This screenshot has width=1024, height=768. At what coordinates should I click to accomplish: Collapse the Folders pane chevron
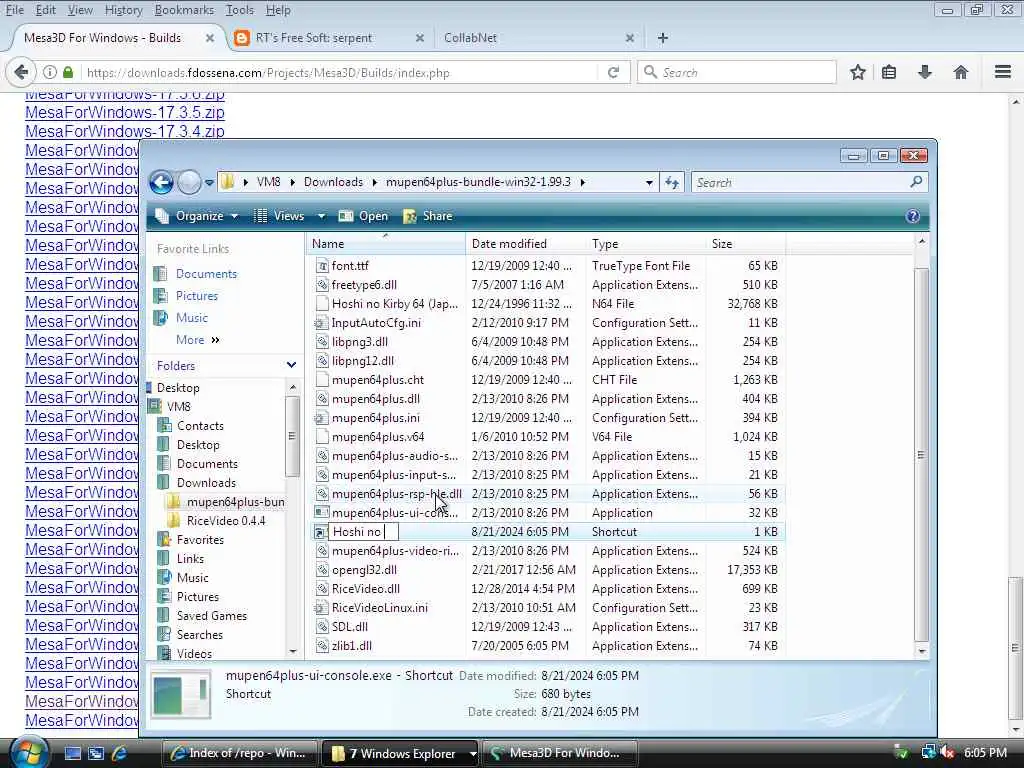click(x=291, y=365)
